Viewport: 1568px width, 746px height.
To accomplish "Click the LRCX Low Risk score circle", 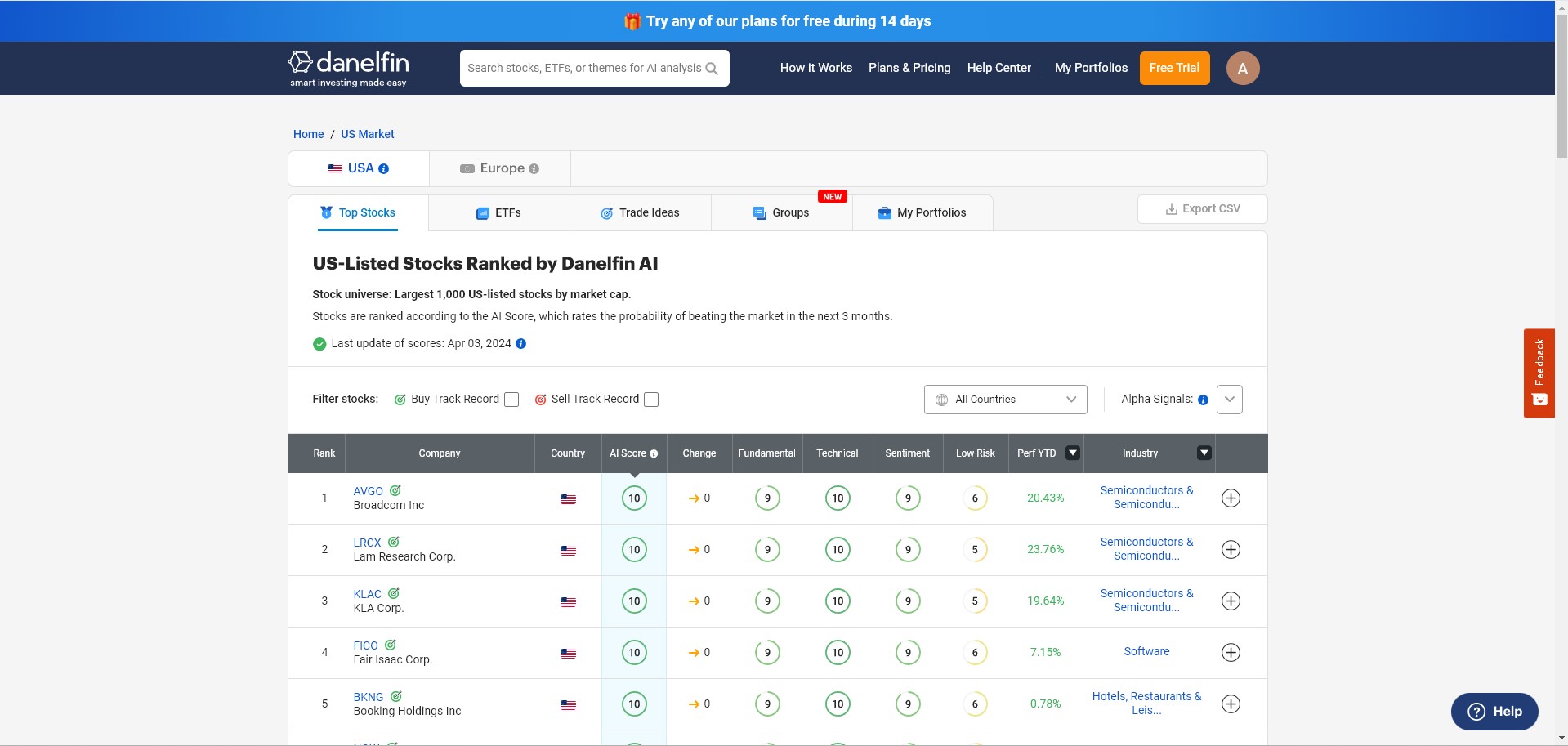I will pos(975,550).
